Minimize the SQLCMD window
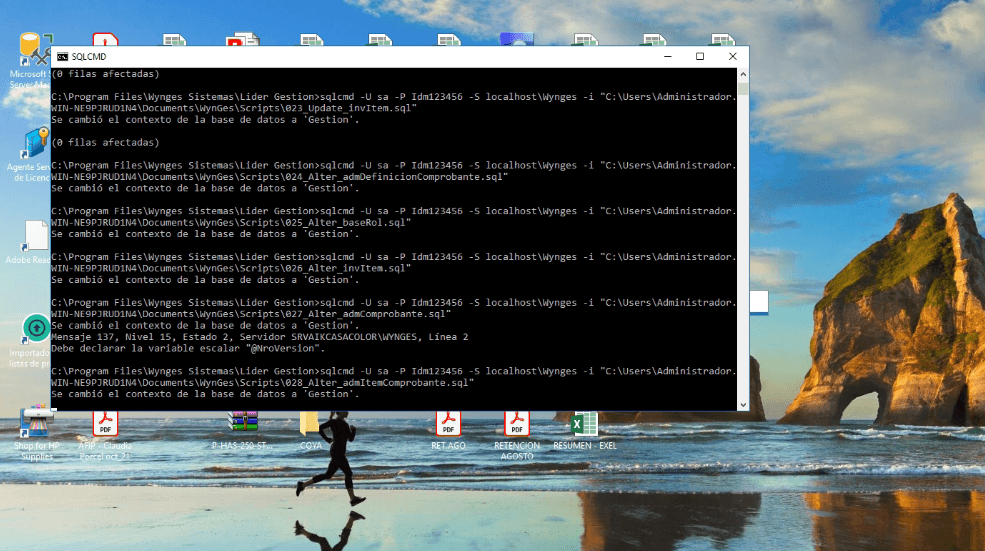This screenshot has width=985, height=551. tap(667, 57)
